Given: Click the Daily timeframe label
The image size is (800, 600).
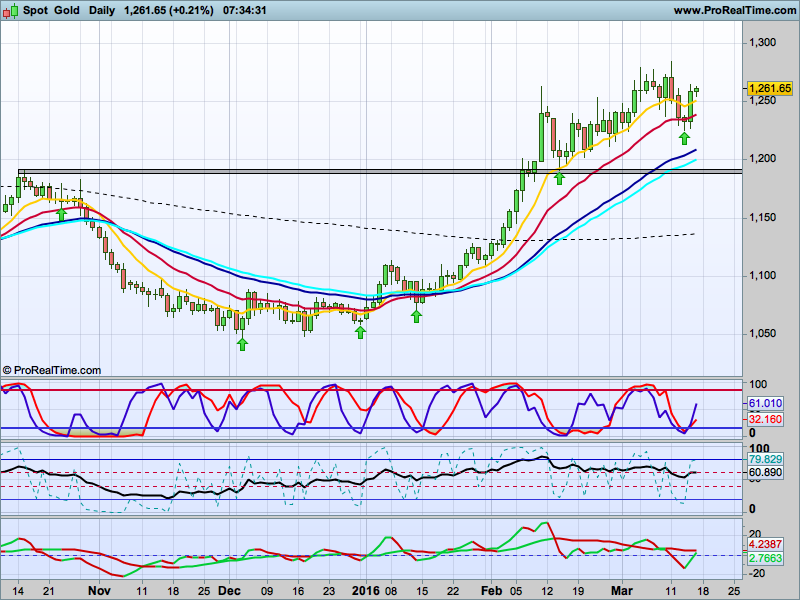Looking at the screenshot, I should [x=102, y=10].
